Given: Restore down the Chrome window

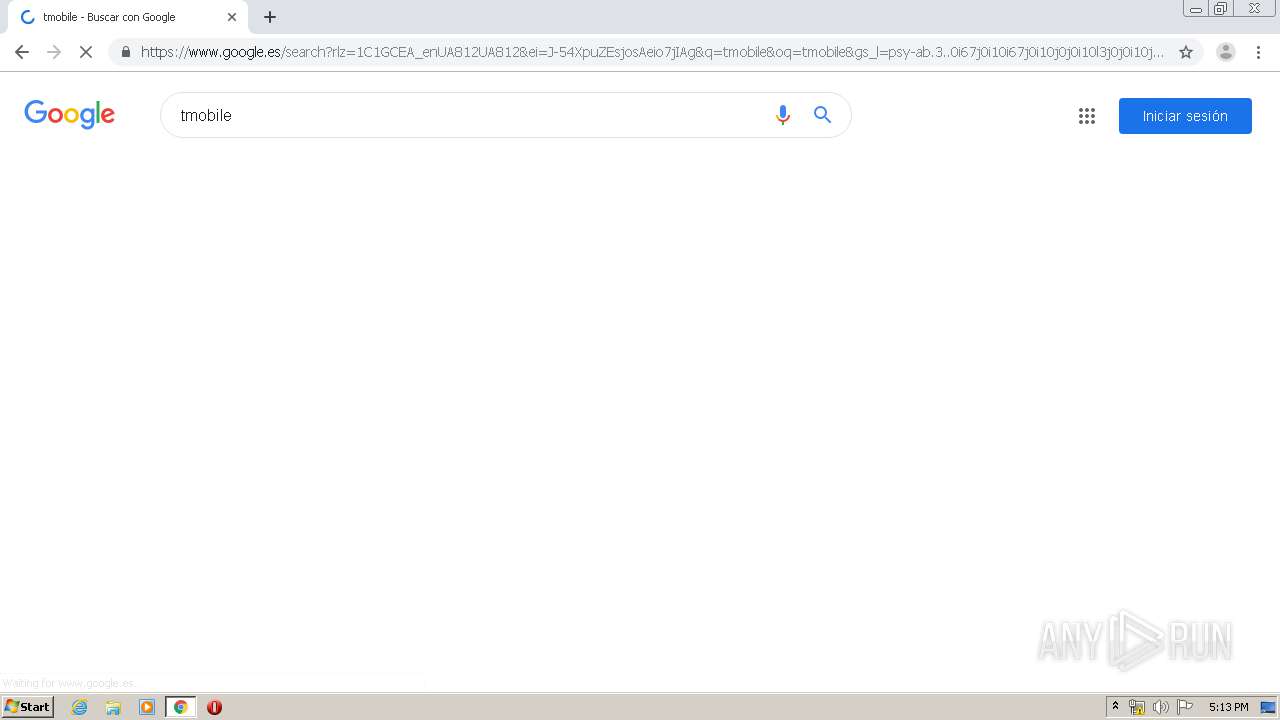Looking at the screenshot, I should coord(1221,9).
